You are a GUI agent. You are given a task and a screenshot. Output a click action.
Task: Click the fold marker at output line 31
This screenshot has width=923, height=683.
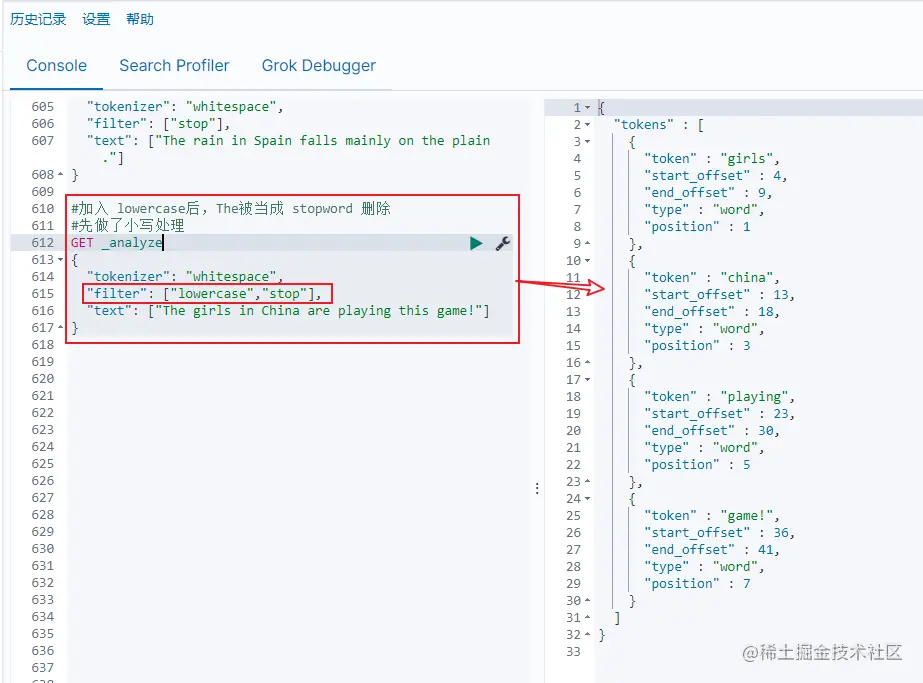click(587, 618)
